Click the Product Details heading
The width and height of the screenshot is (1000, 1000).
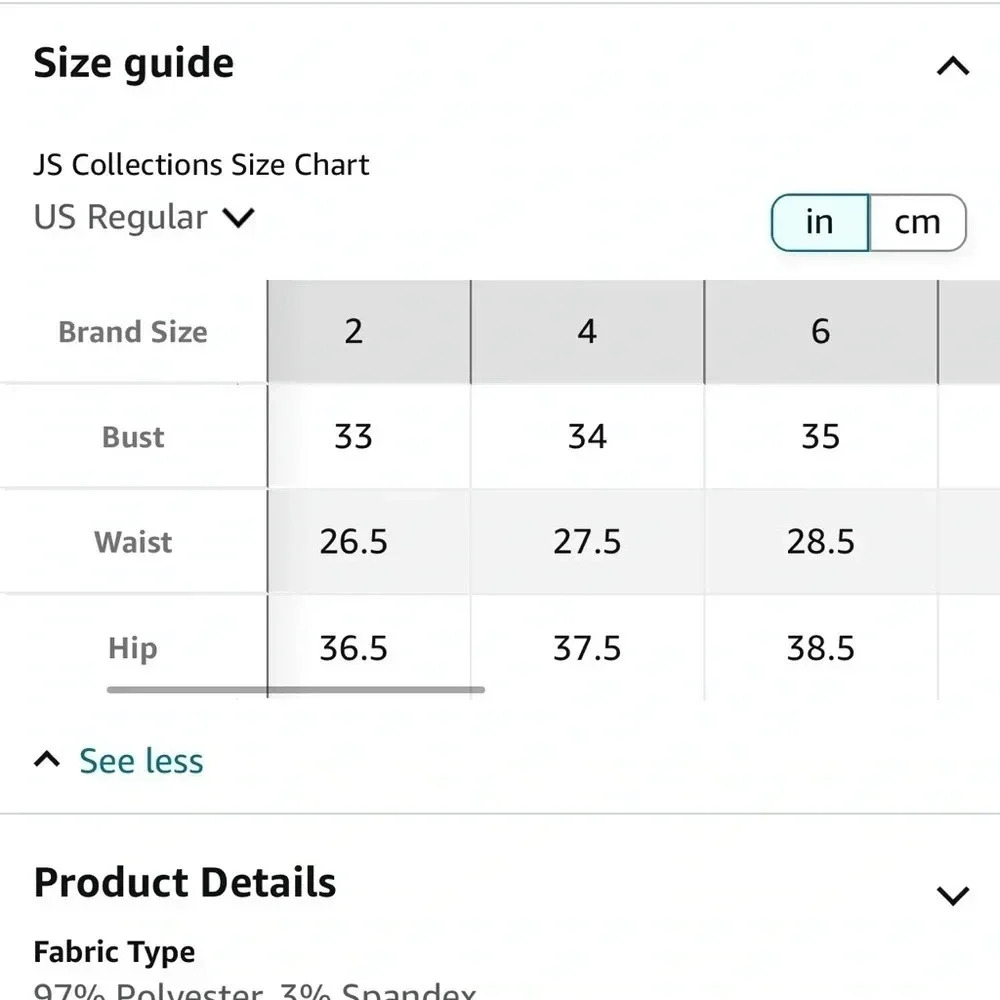(184, 882)
